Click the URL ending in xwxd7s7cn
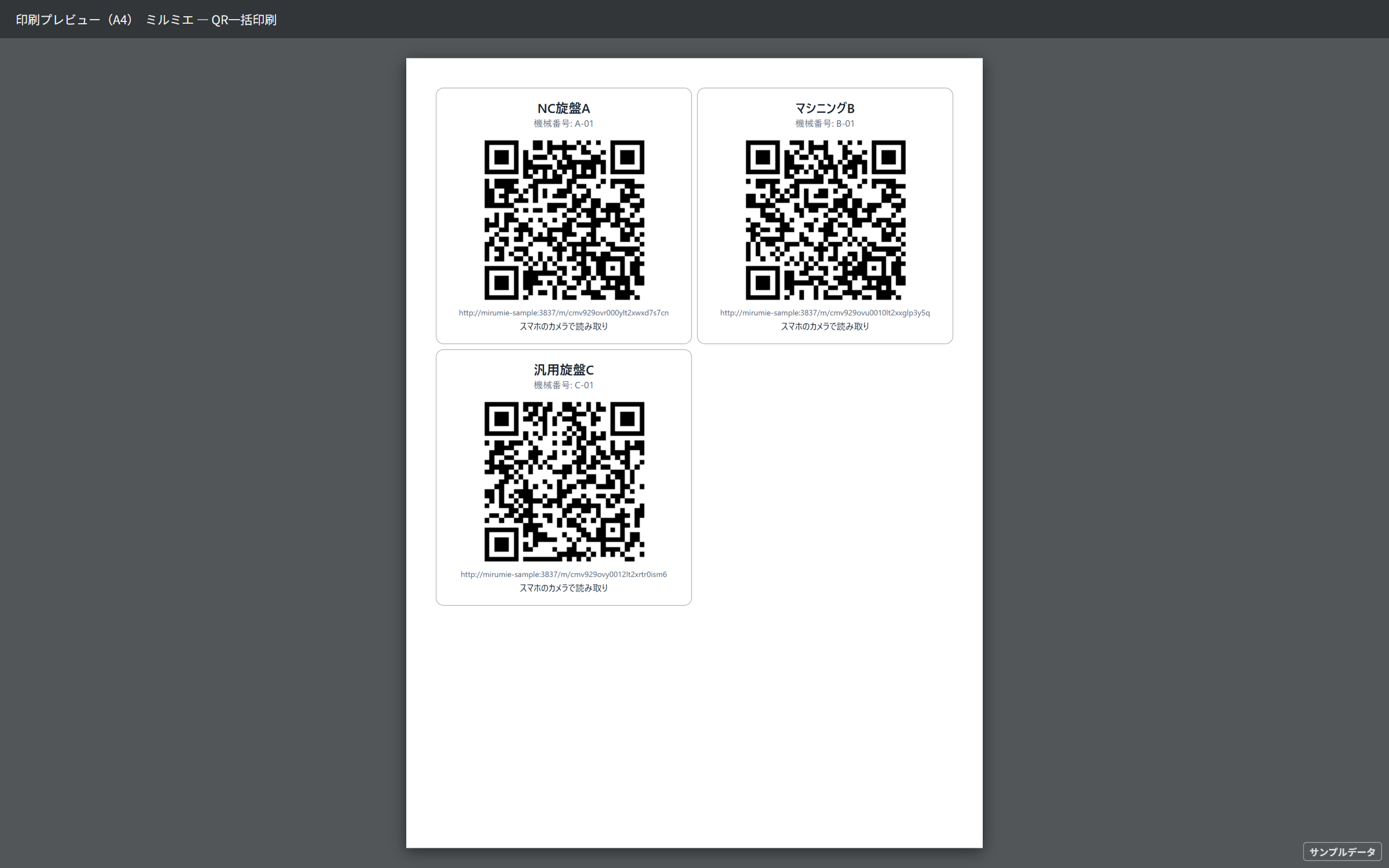The height and width of the screenshot is (868, 1389). click(564, 312)
